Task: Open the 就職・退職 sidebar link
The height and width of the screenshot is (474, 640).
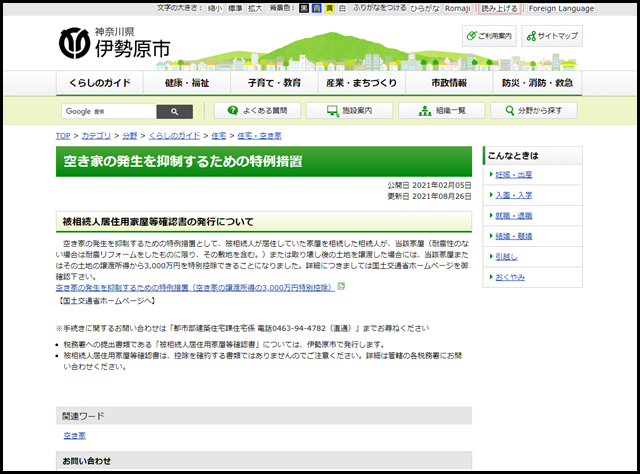Action: coord(513,216)
